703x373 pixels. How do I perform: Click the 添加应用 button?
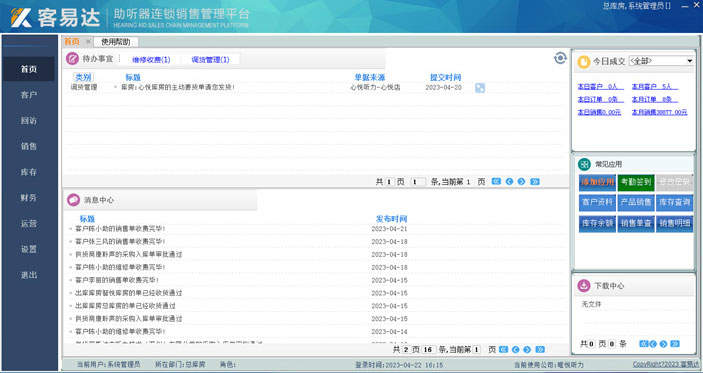[x=597, y=182]
